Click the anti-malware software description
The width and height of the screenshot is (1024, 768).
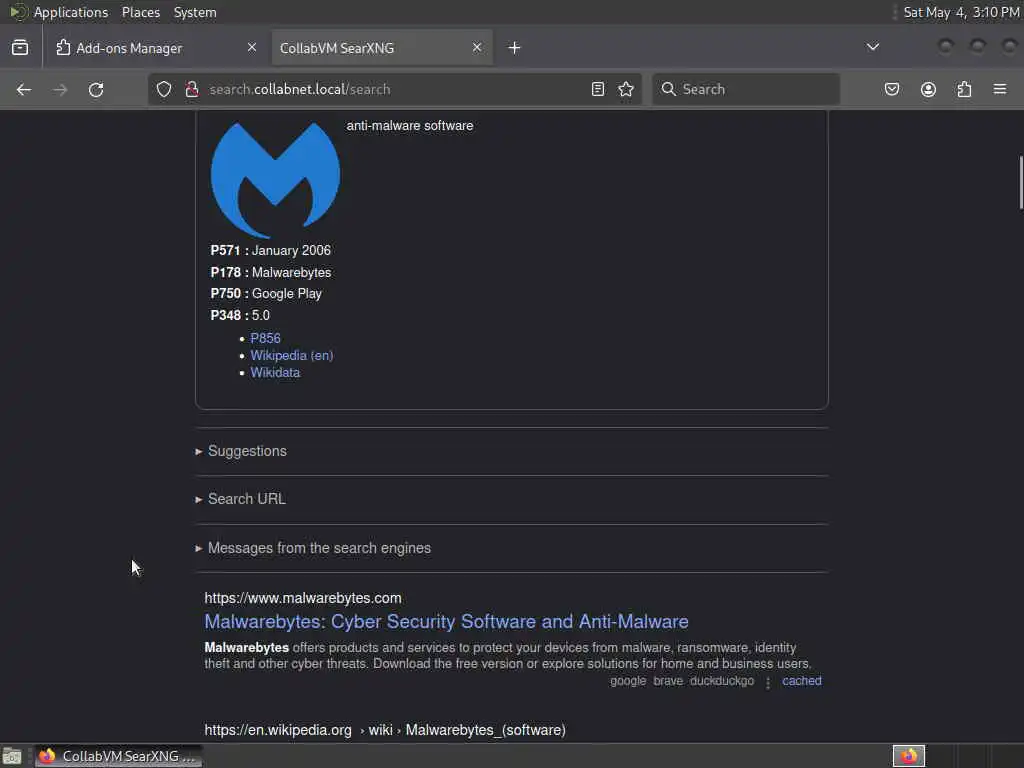(409, 125)
